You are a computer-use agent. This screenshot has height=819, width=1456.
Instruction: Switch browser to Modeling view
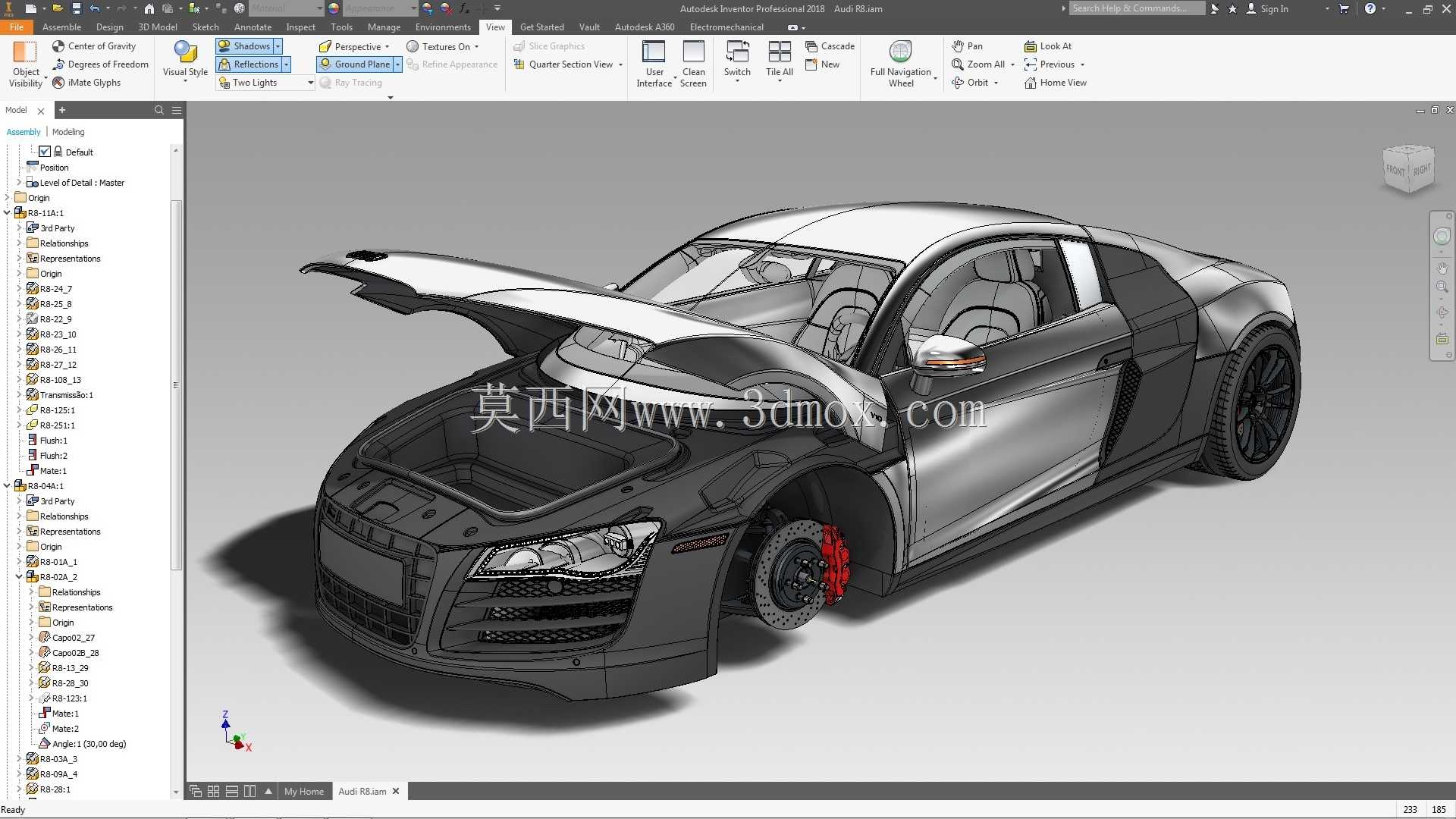pyautogui.click(x=68, y=131)
